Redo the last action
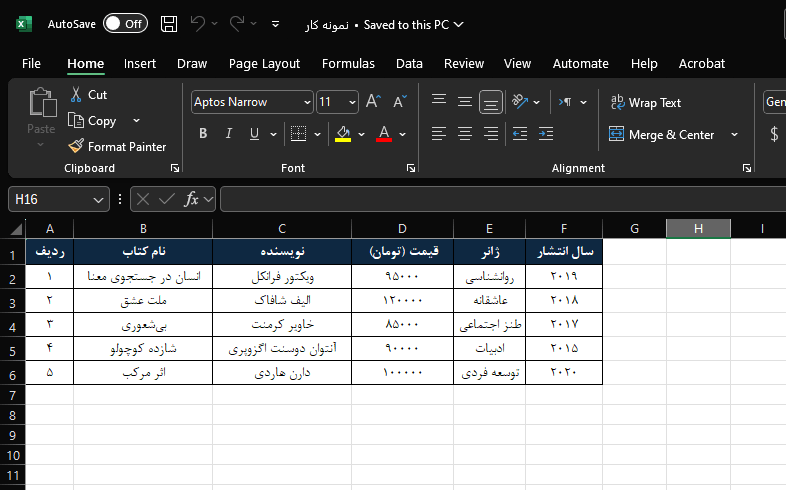786x490 pixels. pos(237,24)
